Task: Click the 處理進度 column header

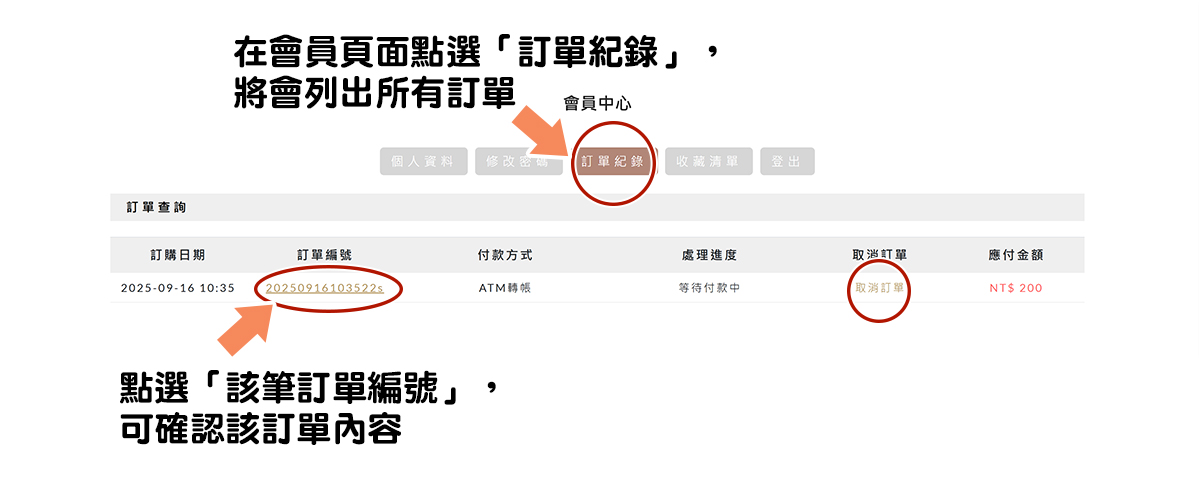Action: tap(709, 255)
